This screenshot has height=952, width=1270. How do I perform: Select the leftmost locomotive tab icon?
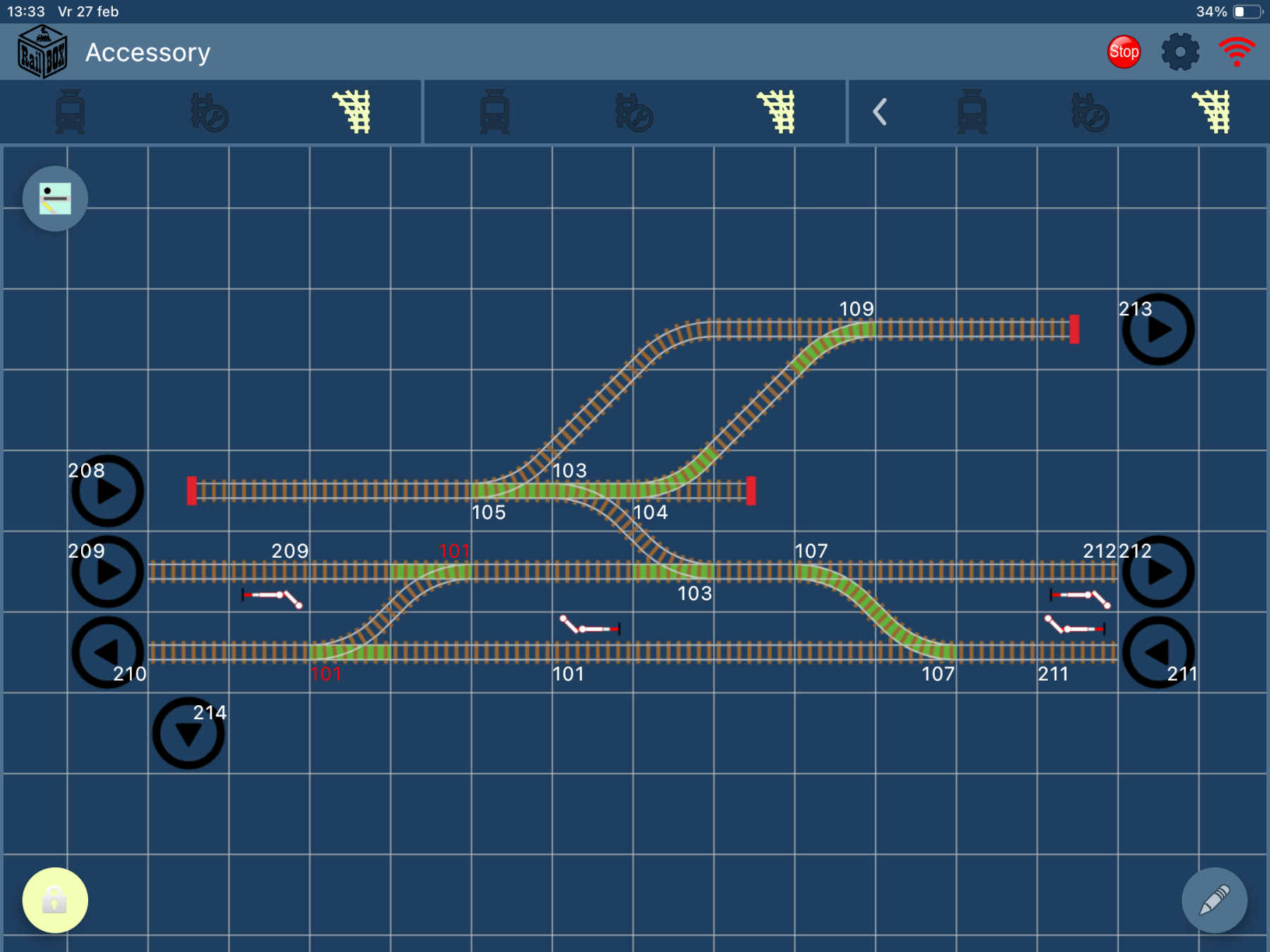point(71,112)
